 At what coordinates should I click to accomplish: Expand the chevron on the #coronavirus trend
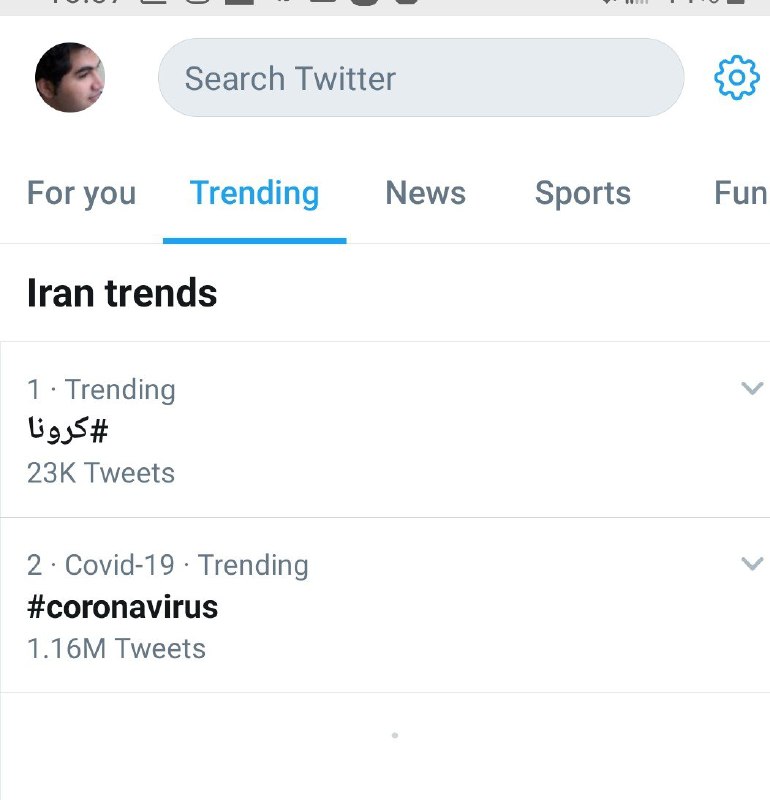pyautogui.click(x=751, y=564)
